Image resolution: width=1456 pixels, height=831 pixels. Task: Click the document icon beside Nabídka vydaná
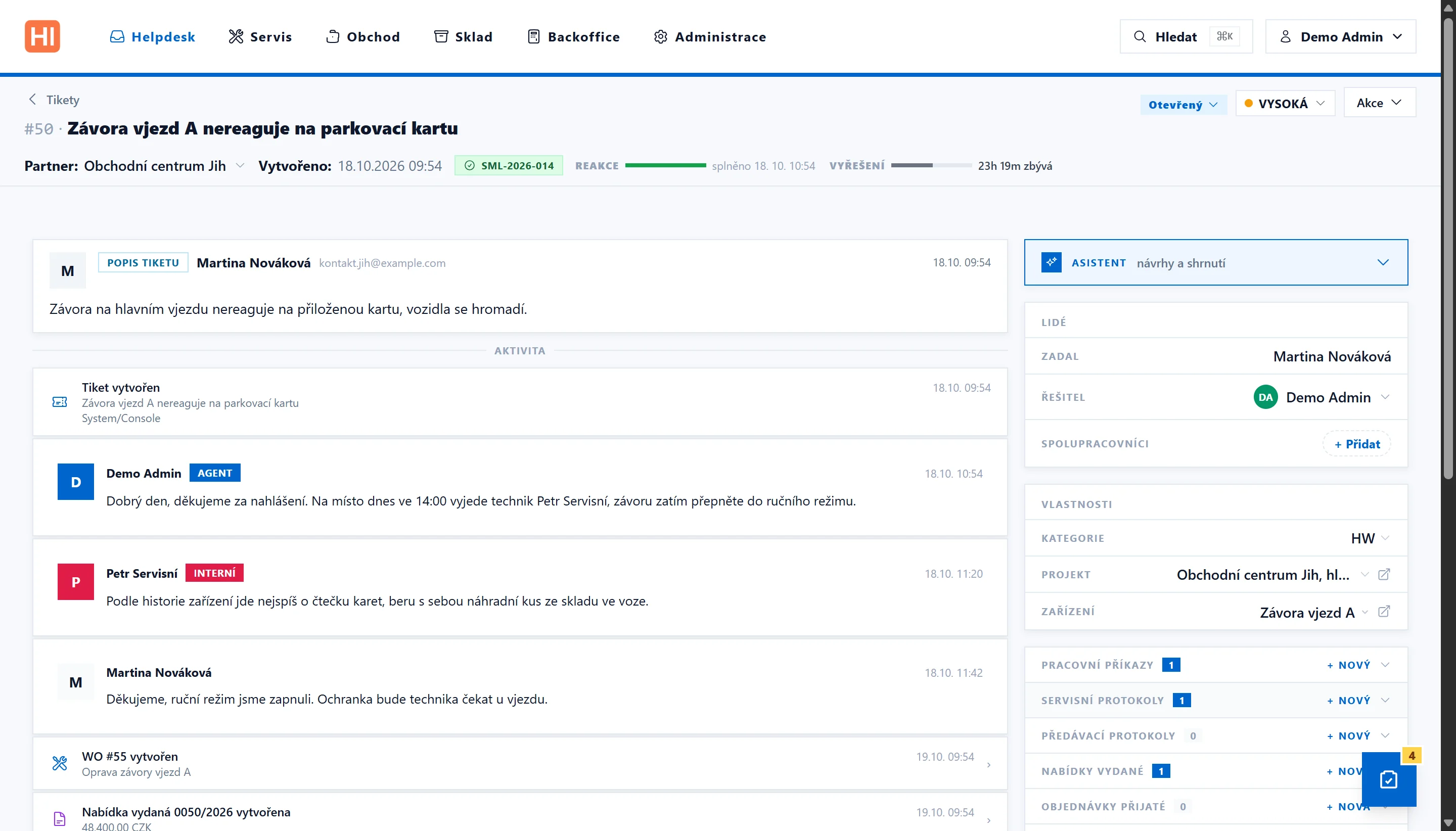[60, 818]
